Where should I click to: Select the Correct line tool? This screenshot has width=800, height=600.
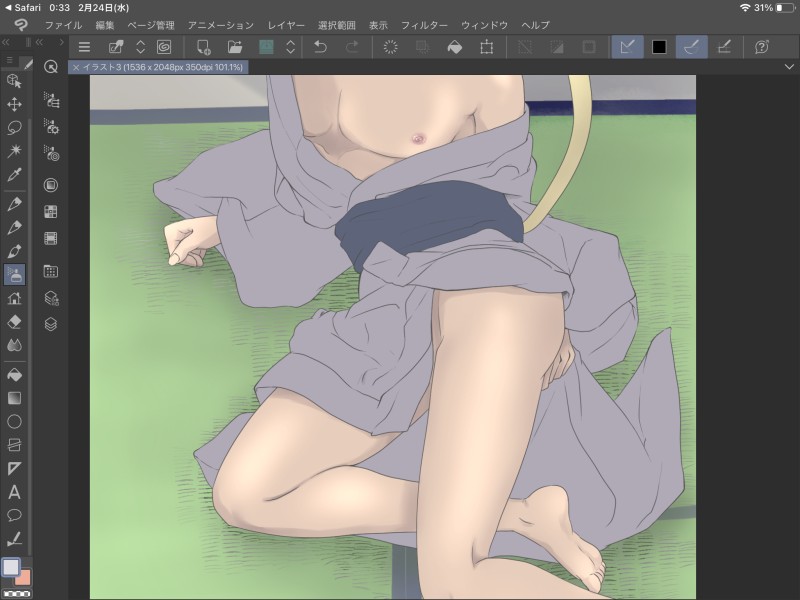pos(14,539)
